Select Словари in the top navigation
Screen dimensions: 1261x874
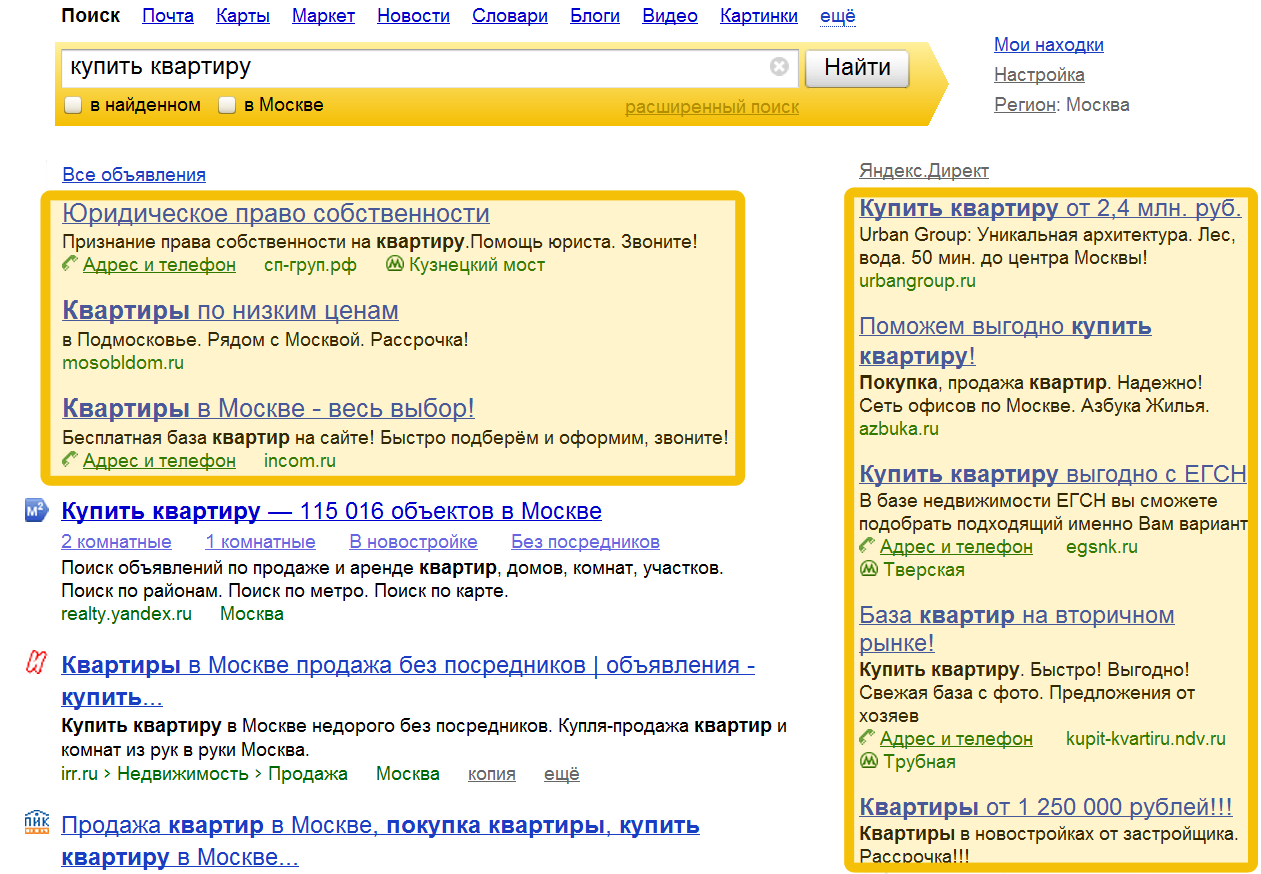(x=510, y=16)
